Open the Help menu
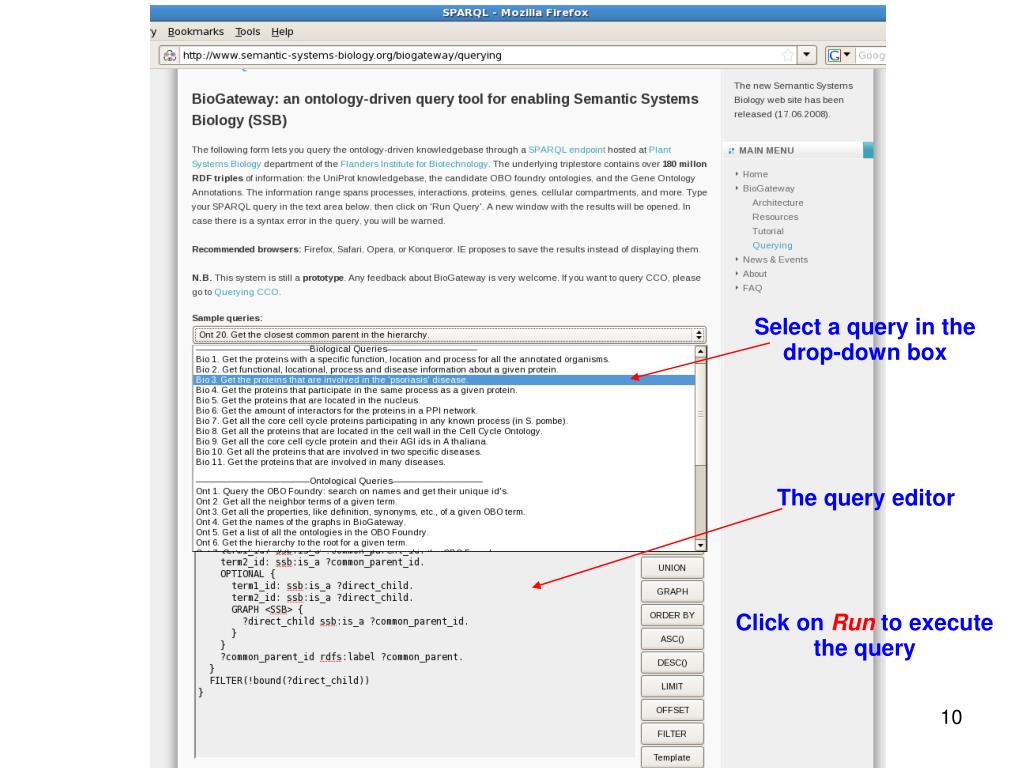 [x=282, y=31]
